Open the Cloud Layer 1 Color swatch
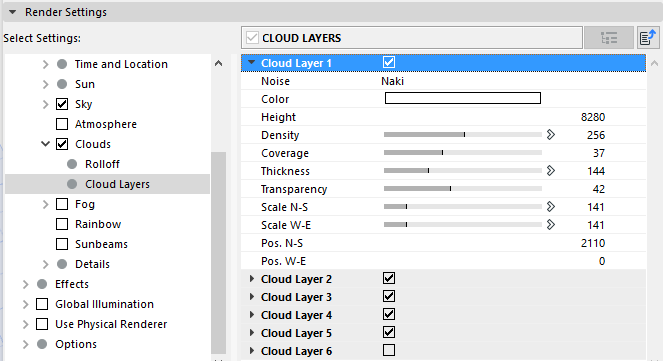This screenshot has width=663, height=361. click(x=463, y=98)
